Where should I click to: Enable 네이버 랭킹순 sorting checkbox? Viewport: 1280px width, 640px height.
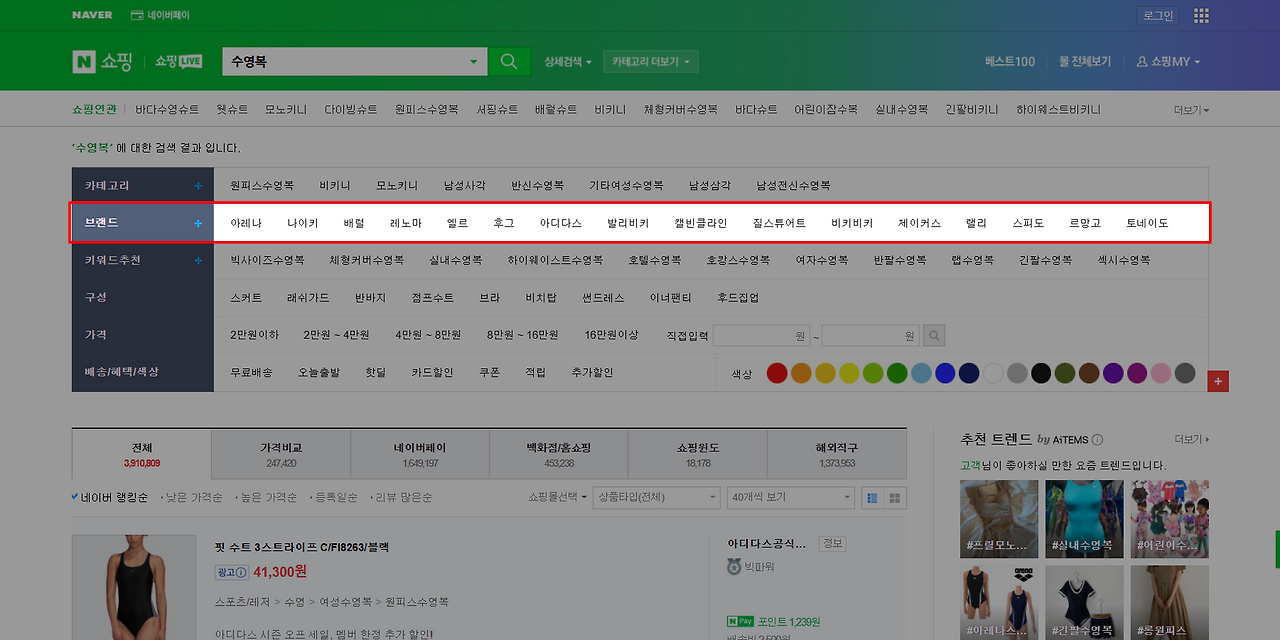(x=73, y=497)
